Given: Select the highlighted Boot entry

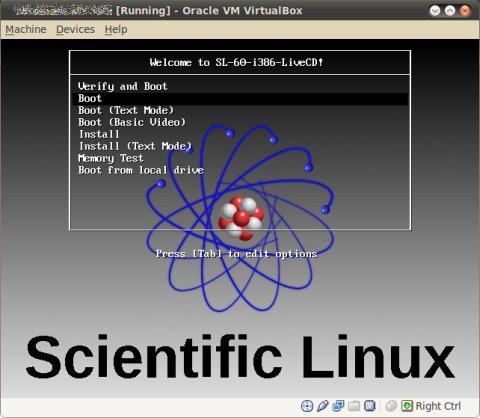Looking at the screenshot, I should 240,98.
